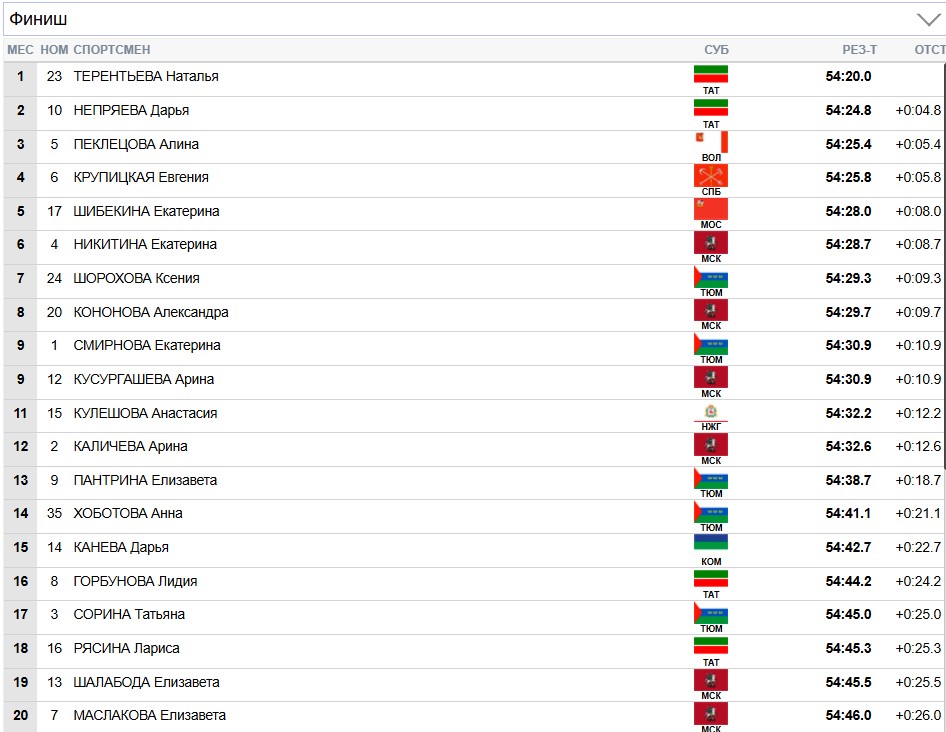Click the РЕЗ-Т column header
Image resolution: width=946 pixels, height=732 pixels.
click(x=859, y=50)
